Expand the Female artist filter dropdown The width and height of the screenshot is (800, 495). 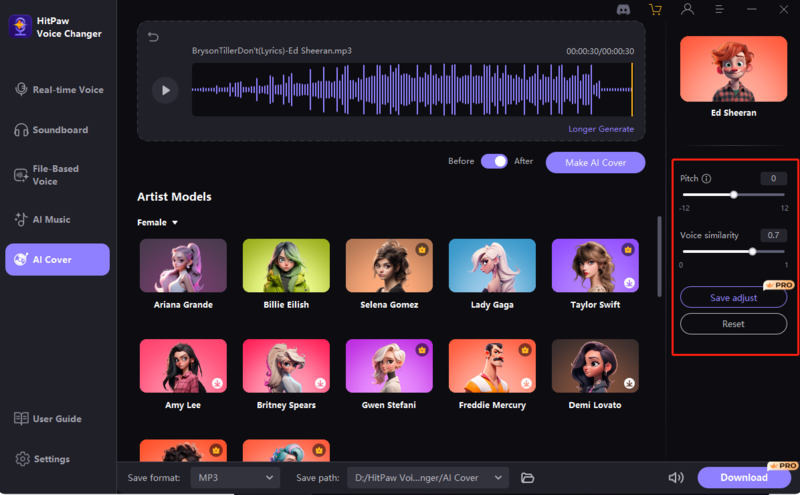(157, 222)
